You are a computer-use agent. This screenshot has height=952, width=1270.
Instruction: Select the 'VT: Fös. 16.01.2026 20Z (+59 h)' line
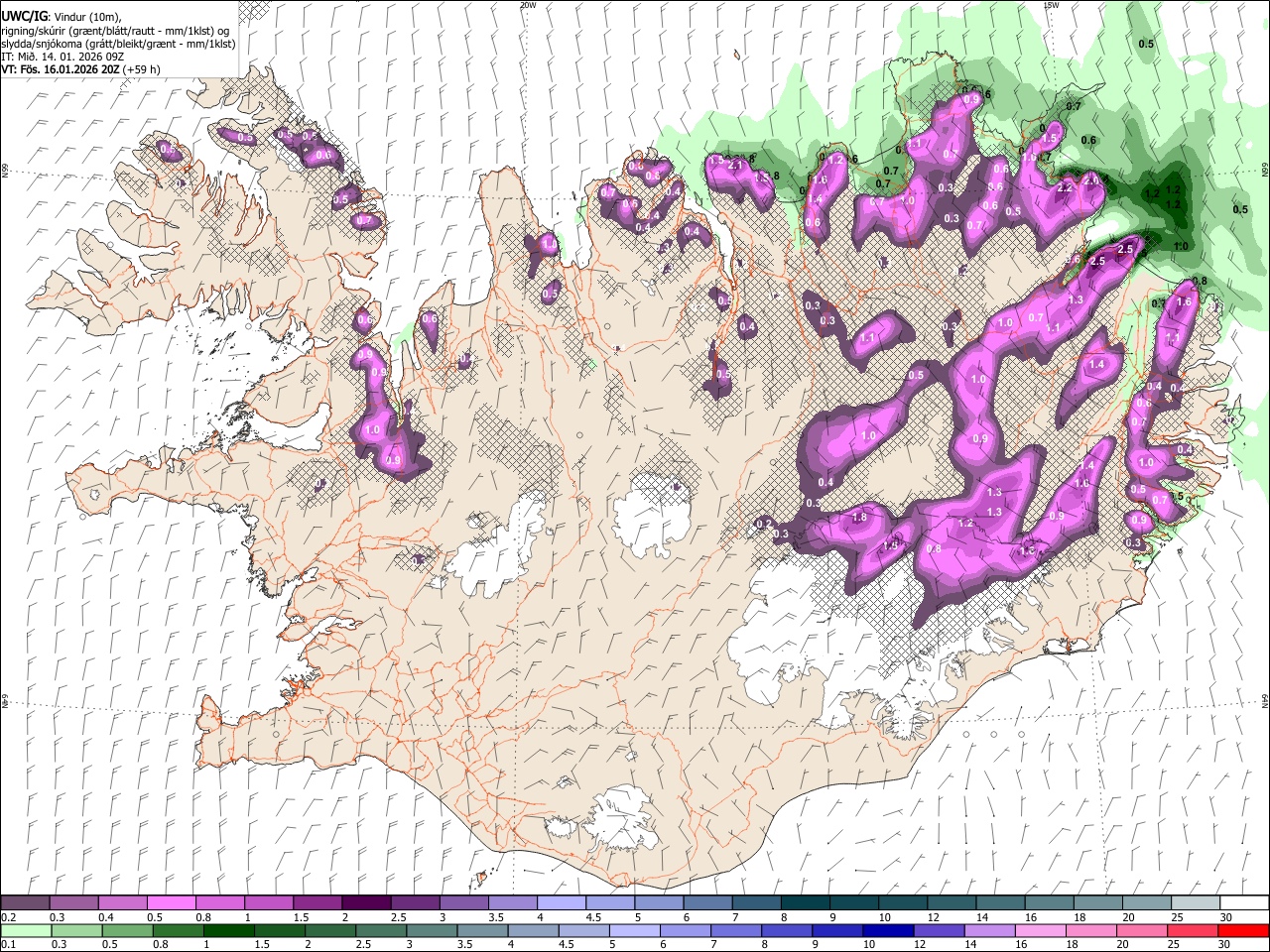coord(81,69)
